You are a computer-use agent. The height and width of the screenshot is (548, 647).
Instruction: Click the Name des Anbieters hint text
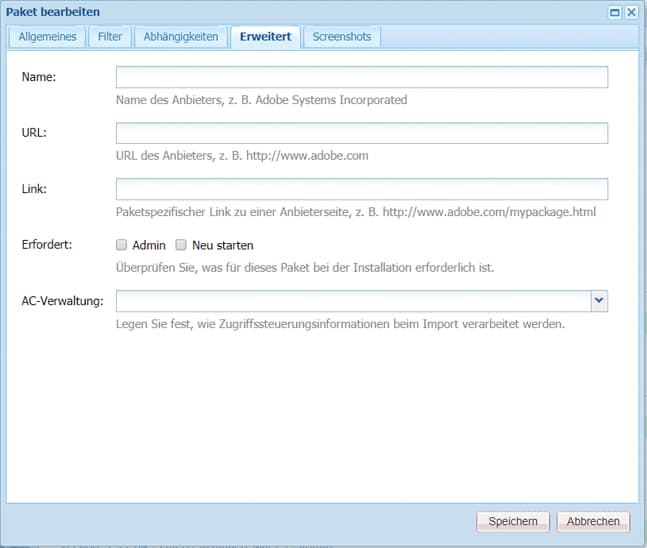coord(261,100)
